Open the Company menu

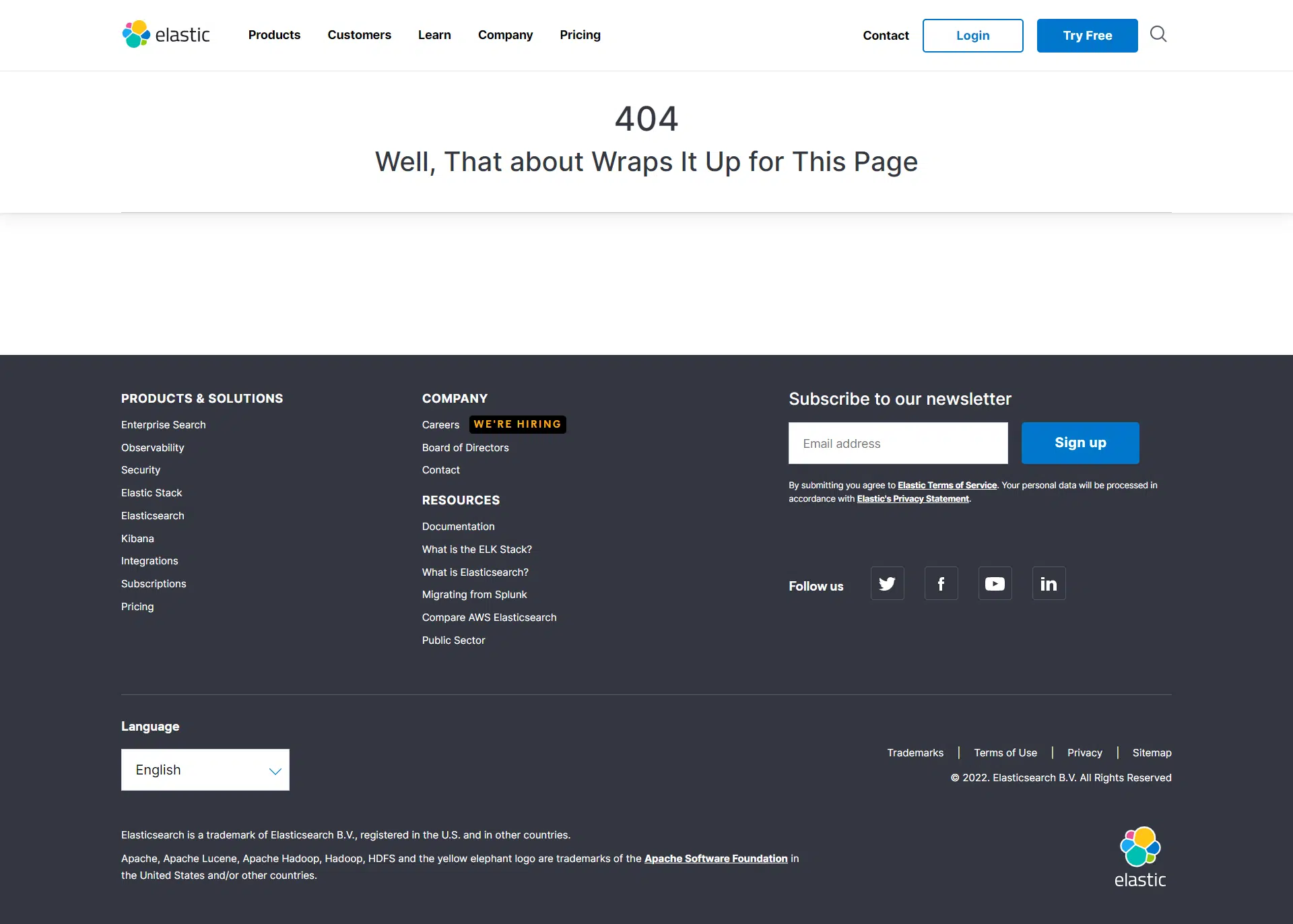505,35
